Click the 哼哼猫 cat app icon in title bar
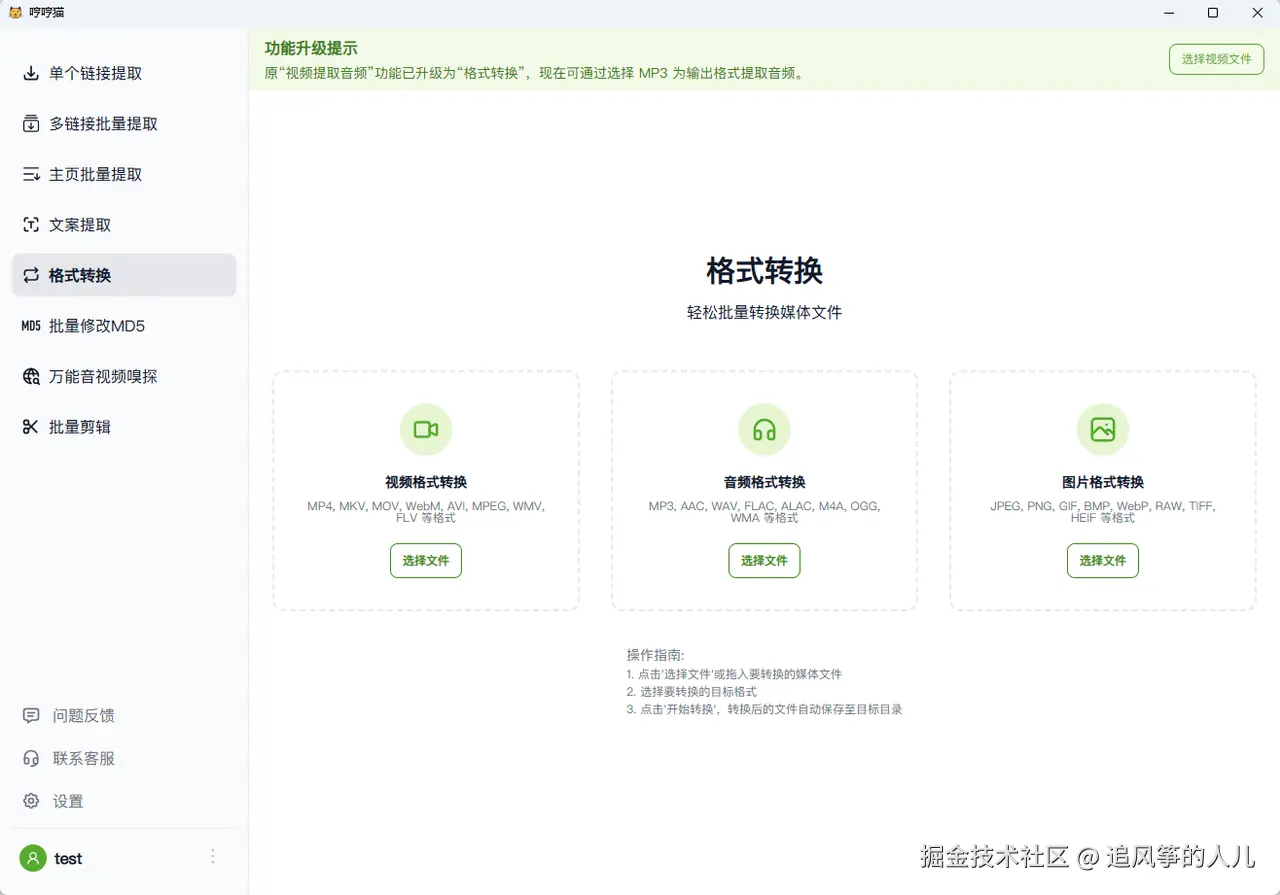 (x=15, y=12)
